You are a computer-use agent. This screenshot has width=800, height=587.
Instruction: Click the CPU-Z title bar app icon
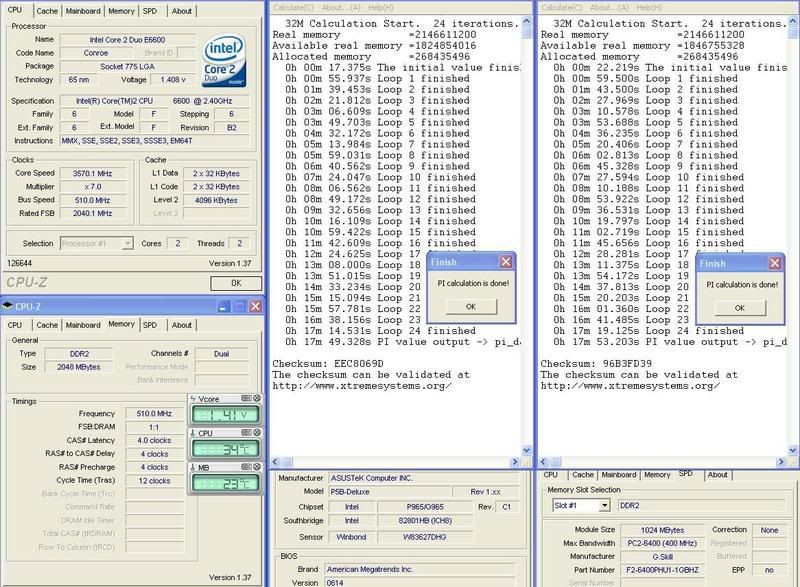point(8,306)
